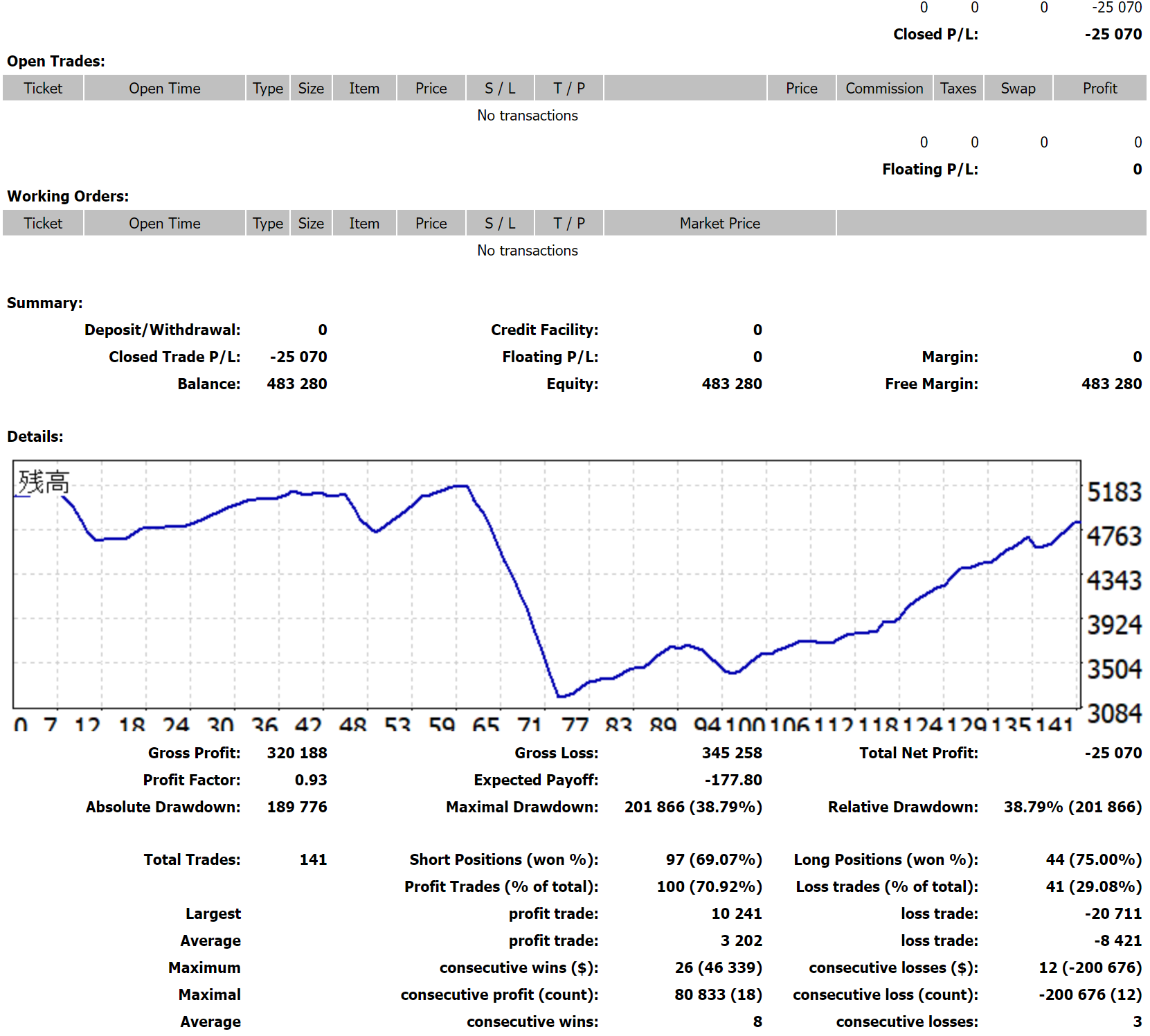1150x1036 pixels.
Task: Select S / L header in Open Trades table
Action: coord(500,88)
